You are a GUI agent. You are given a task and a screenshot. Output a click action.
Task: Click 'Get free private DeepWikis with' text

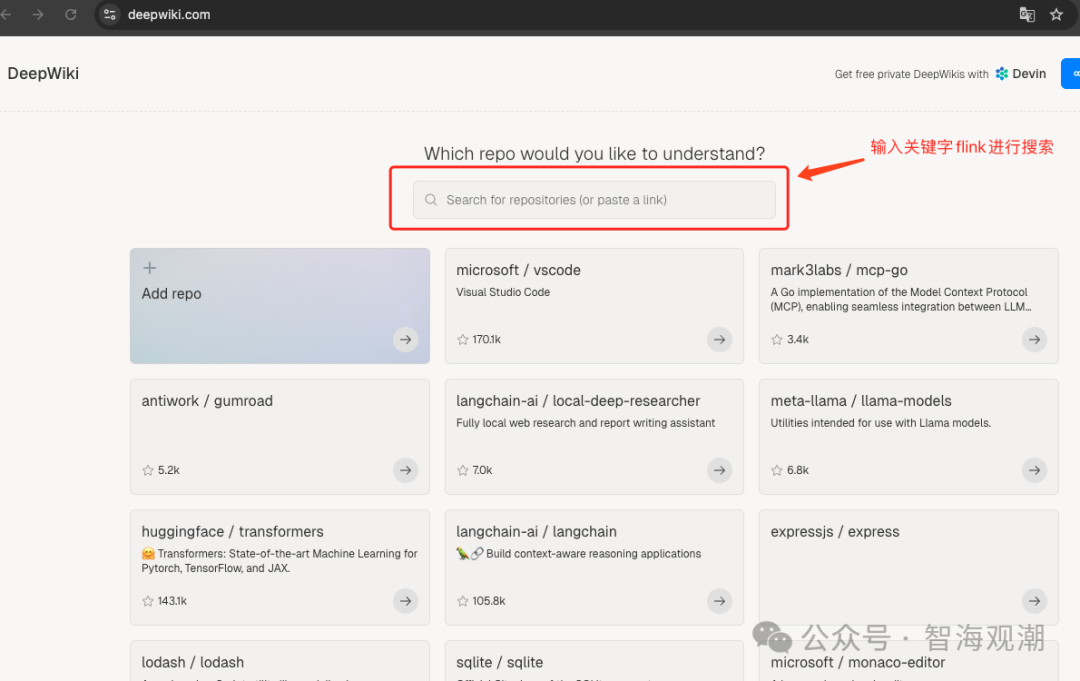[911, 74]
